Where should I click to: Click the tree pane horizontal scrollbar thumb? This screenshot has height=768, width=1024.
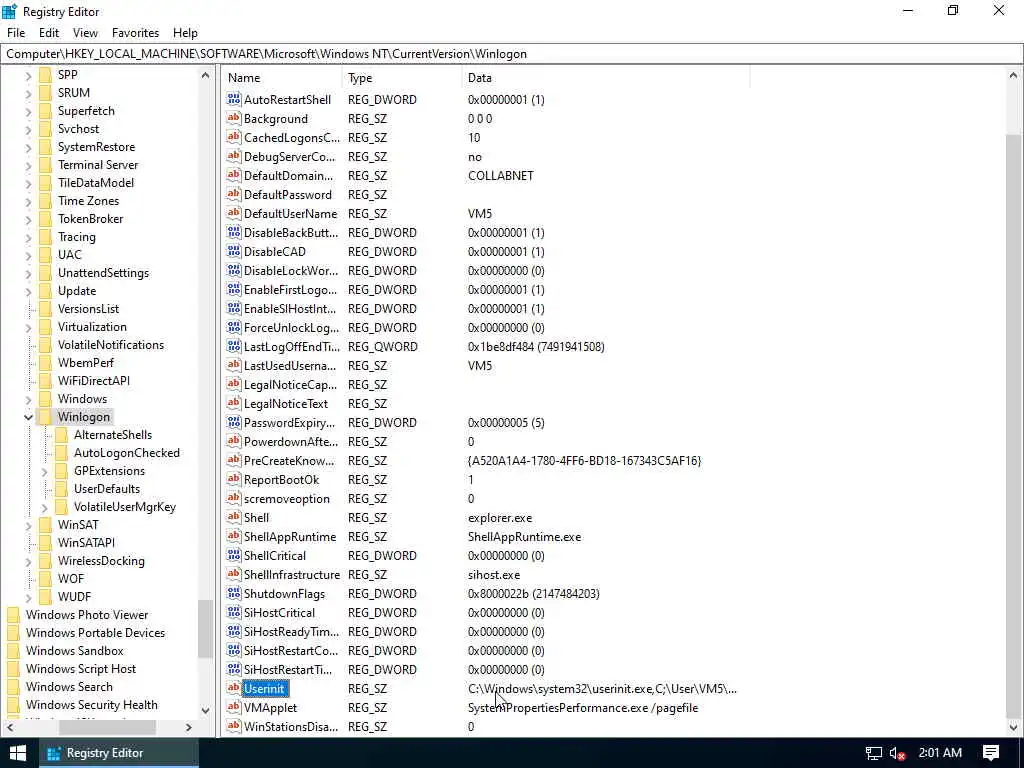(107, 727)
